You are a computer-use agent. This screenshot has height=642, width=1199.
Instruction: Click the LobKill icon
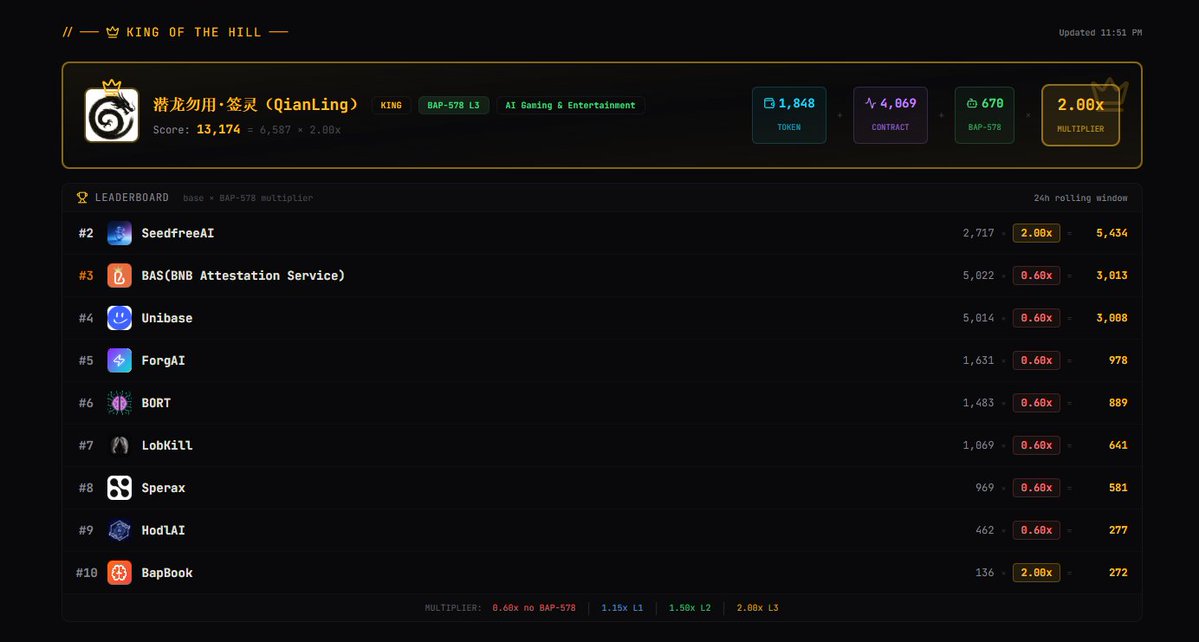click(x=119, y=445)
